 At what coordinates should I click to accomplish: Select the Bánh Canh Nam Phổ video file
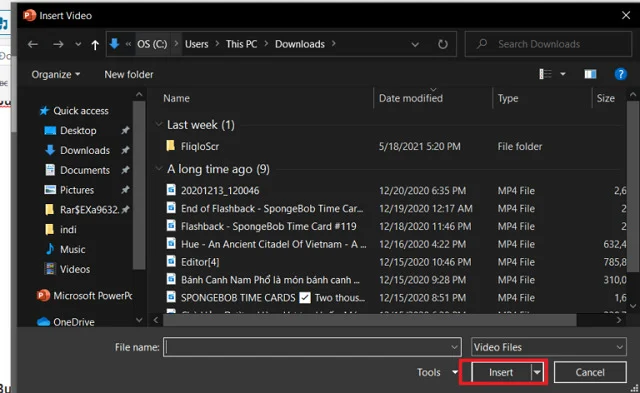click(x=270, y=280)
